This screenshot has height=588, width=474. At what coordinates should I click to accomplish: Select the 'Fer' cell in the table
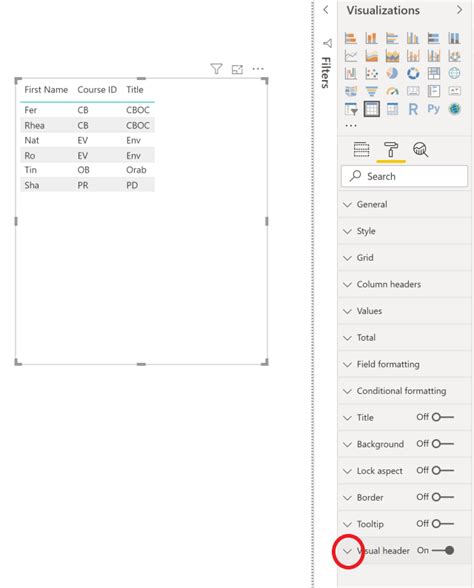pos(30,110)
